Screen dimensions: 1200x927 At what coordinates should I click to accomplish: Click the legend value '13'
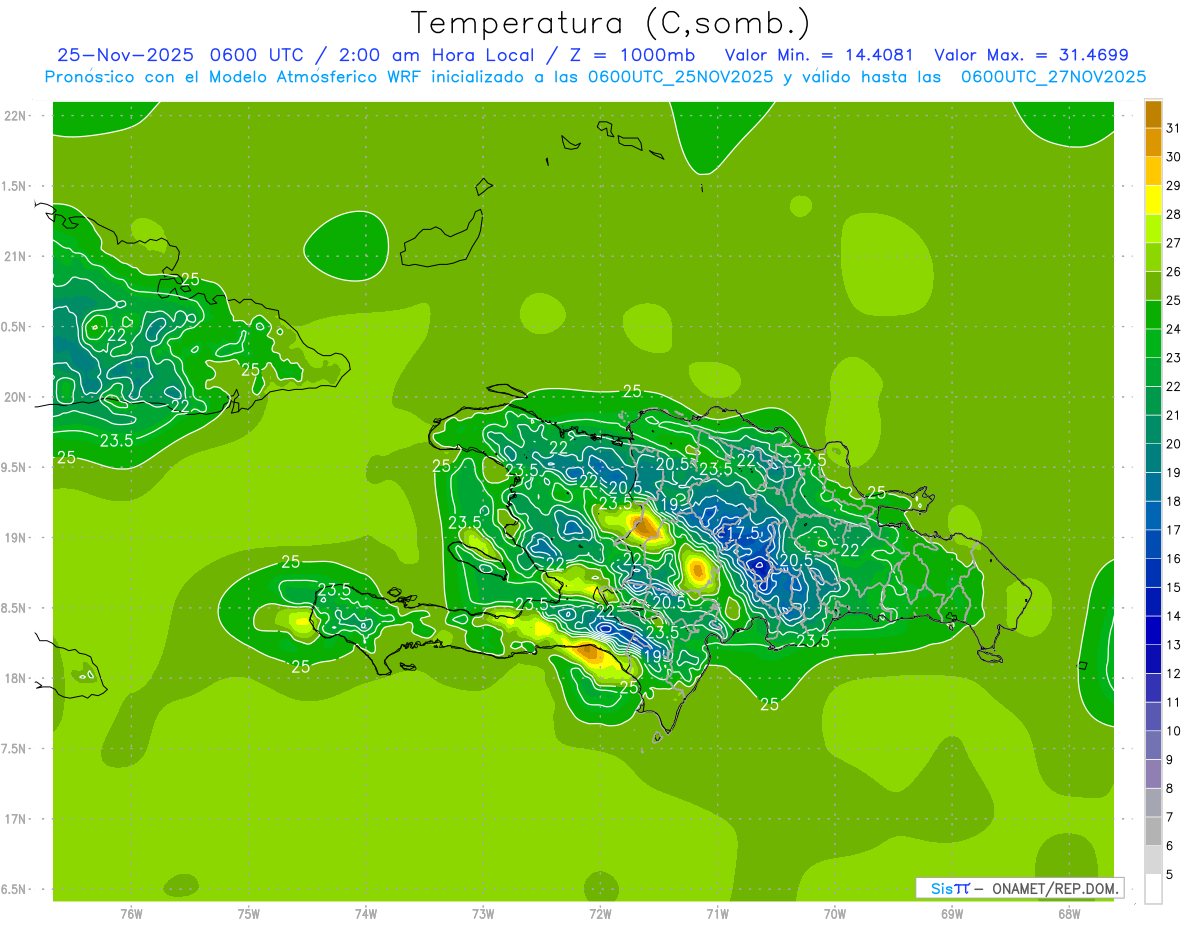click(x=1173, y=645)
